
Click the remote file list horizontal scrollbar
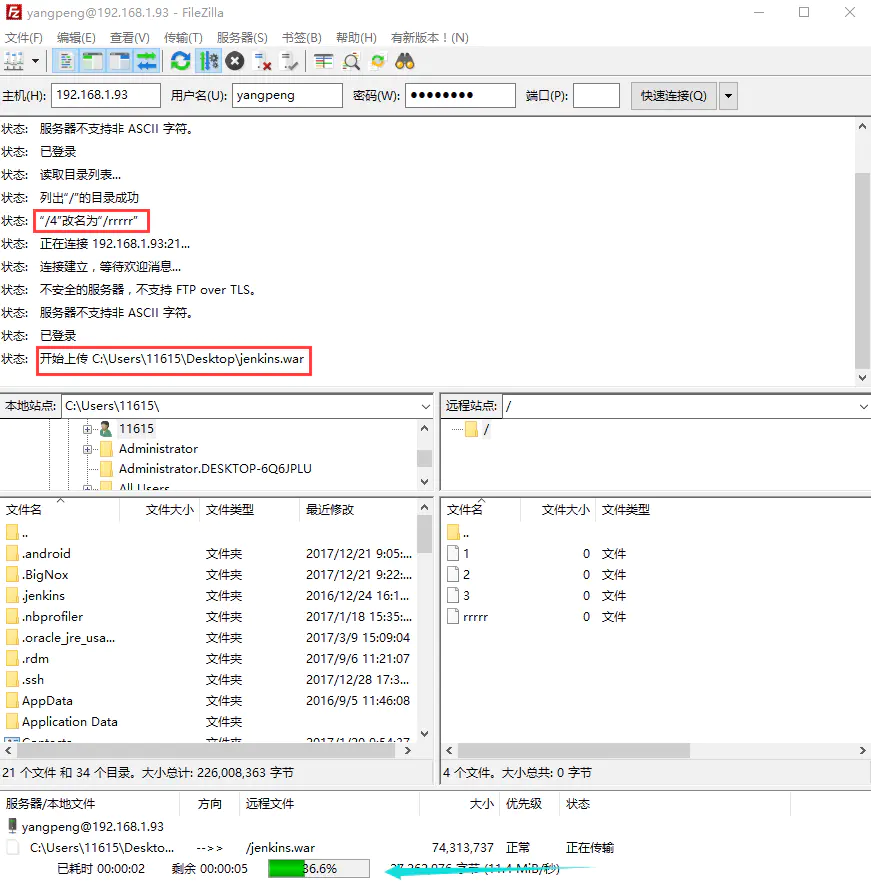[x=573, y=751]
